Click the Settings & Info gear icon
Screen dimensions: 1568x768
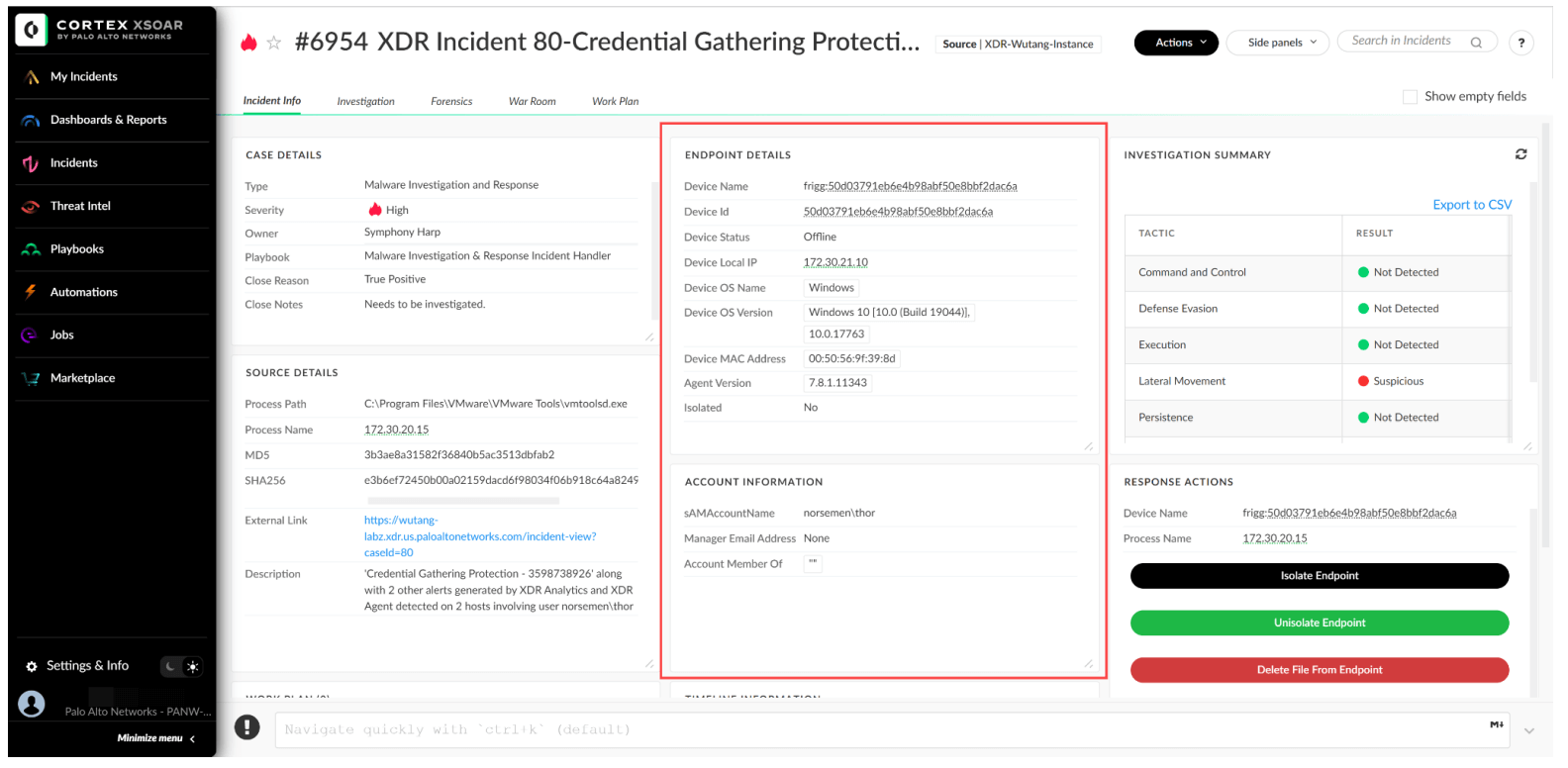click(32, 667)
